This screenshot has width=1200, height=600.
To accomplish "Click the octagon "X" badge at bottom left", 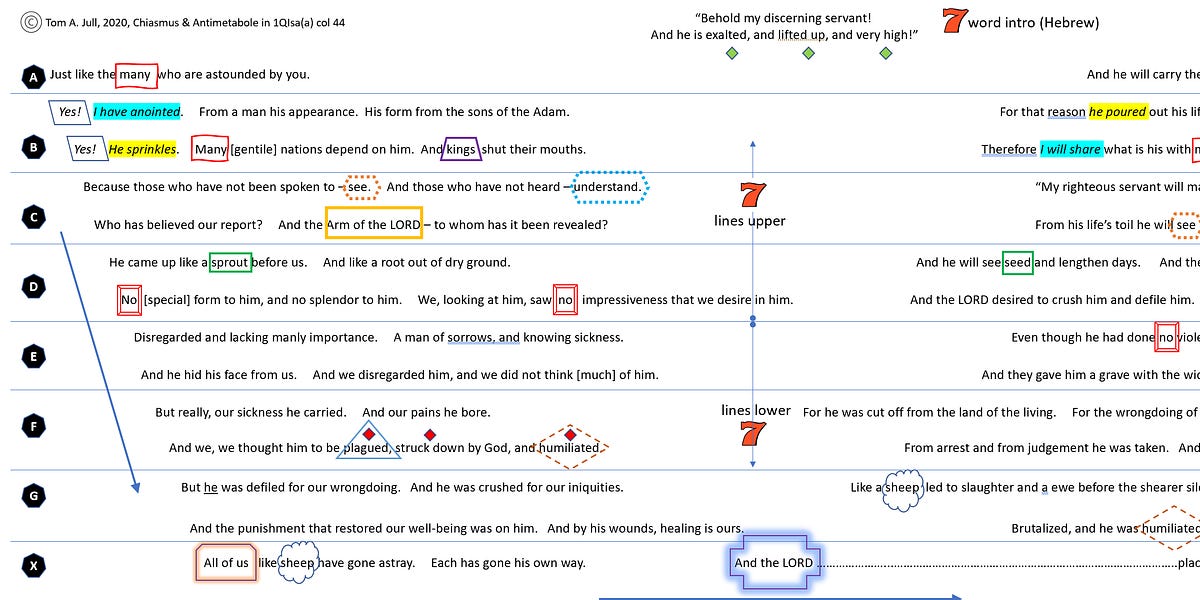I will click(x=34, y=566).
